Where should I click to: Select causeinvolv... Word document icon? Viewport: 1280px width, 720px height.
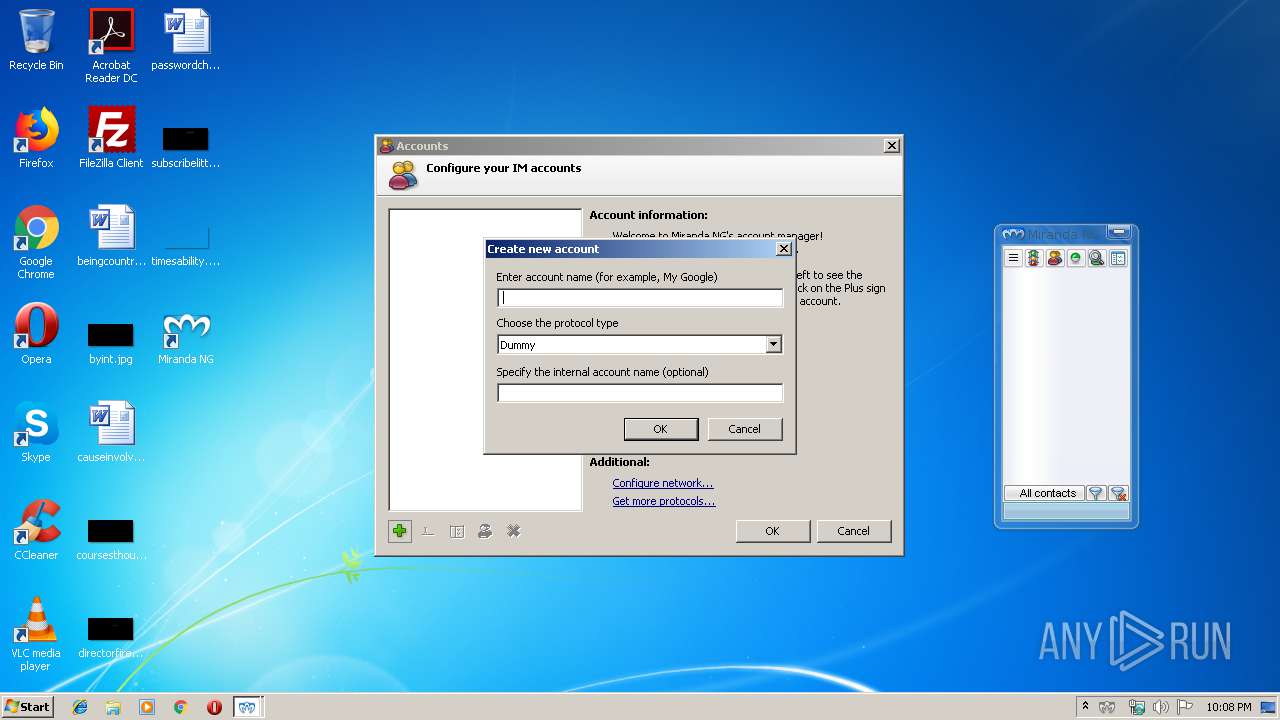click(x=111, y=432)
